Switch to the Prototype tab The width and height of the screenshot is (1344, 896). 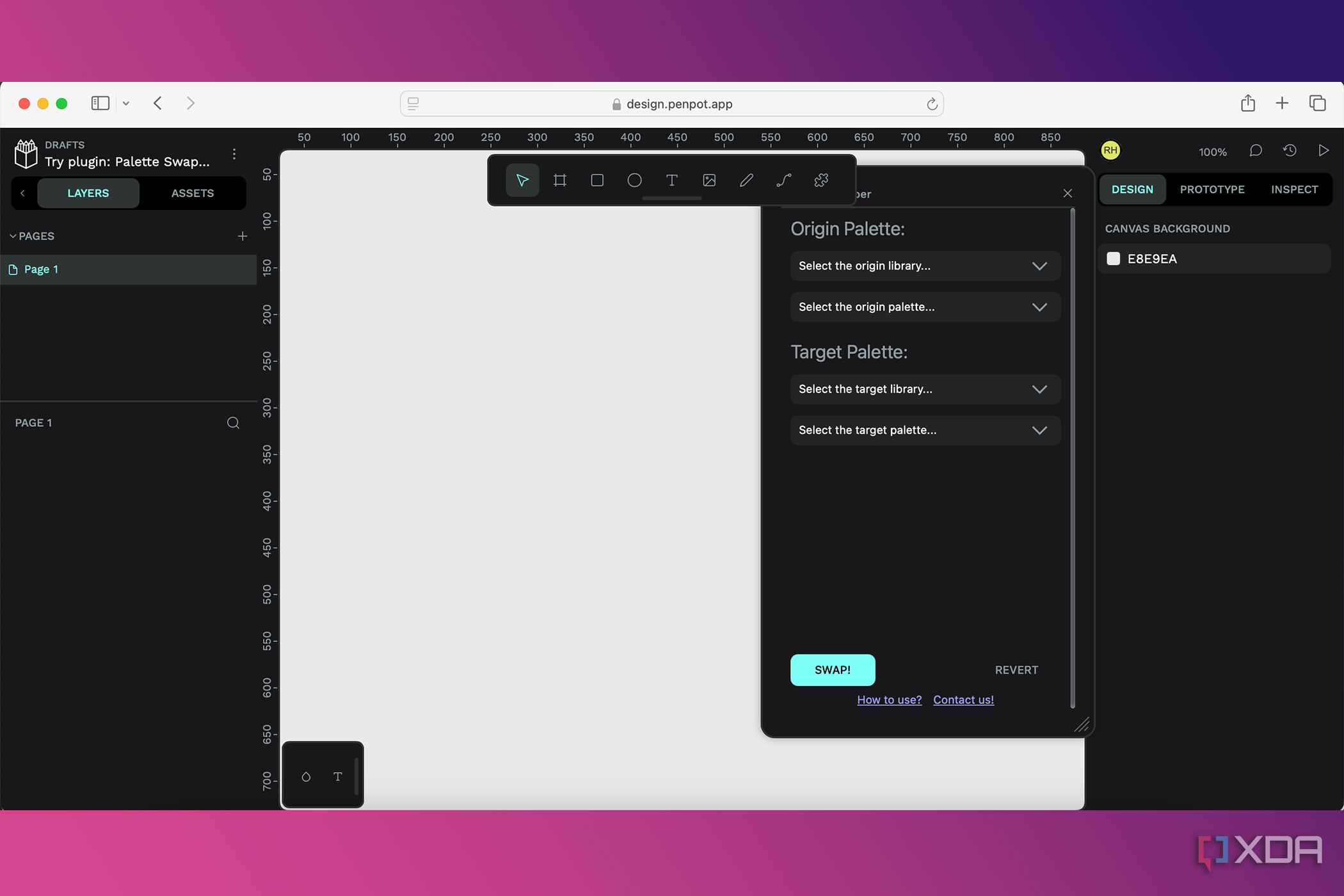click(x=1212, y=189)
